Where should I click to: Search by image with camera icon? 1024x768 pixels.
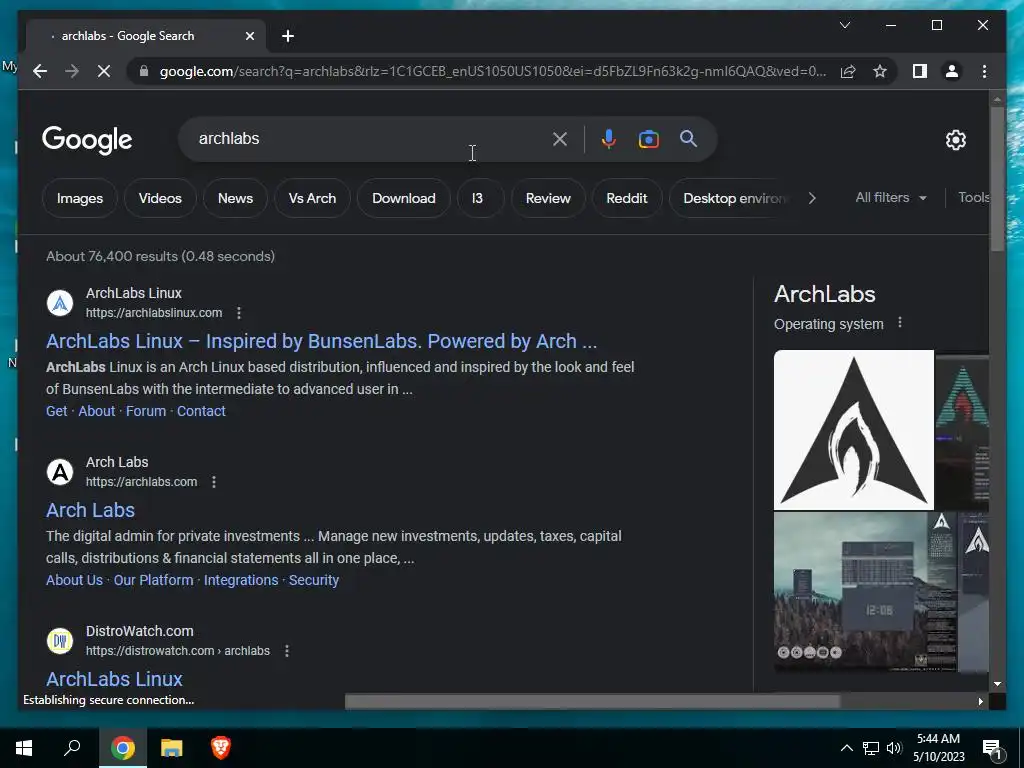[x=648, y=139]
